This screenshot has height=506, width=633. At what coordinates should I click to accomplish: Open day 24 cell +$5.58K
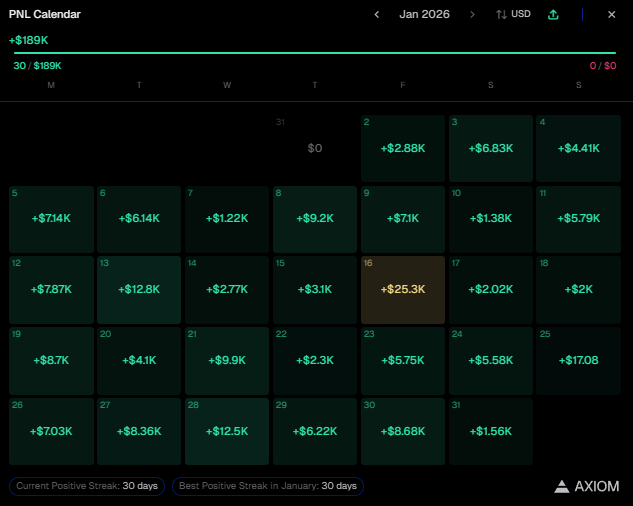(x=491, y=361)
